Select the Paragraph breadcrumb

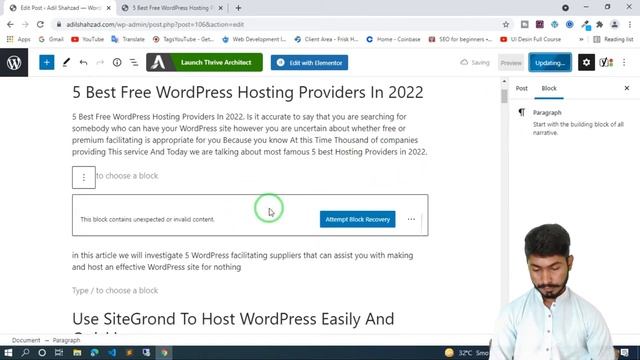66,340
